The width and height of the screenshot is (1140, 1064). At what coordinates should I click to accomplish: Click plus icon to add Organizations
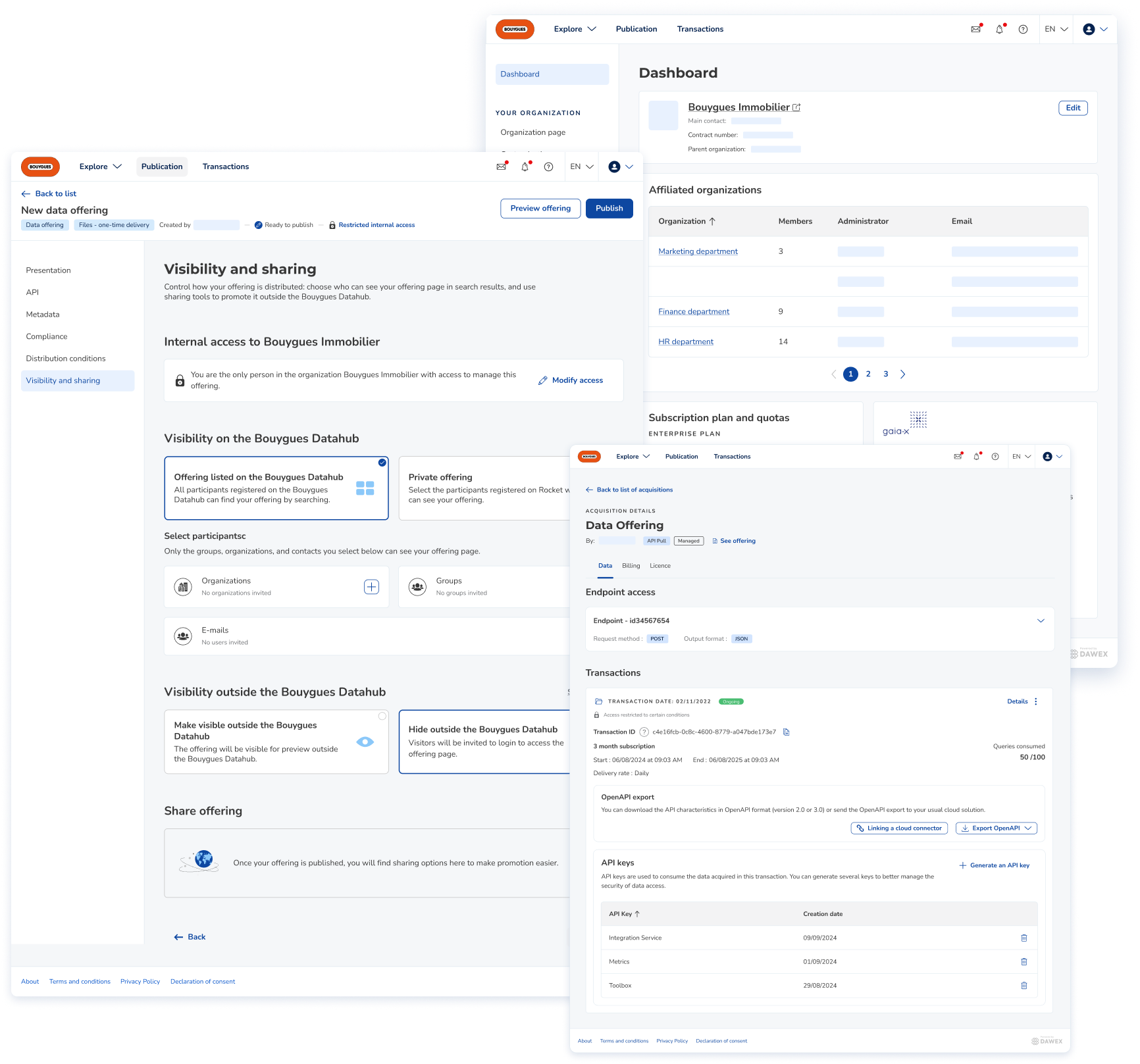tap(371, 587)
